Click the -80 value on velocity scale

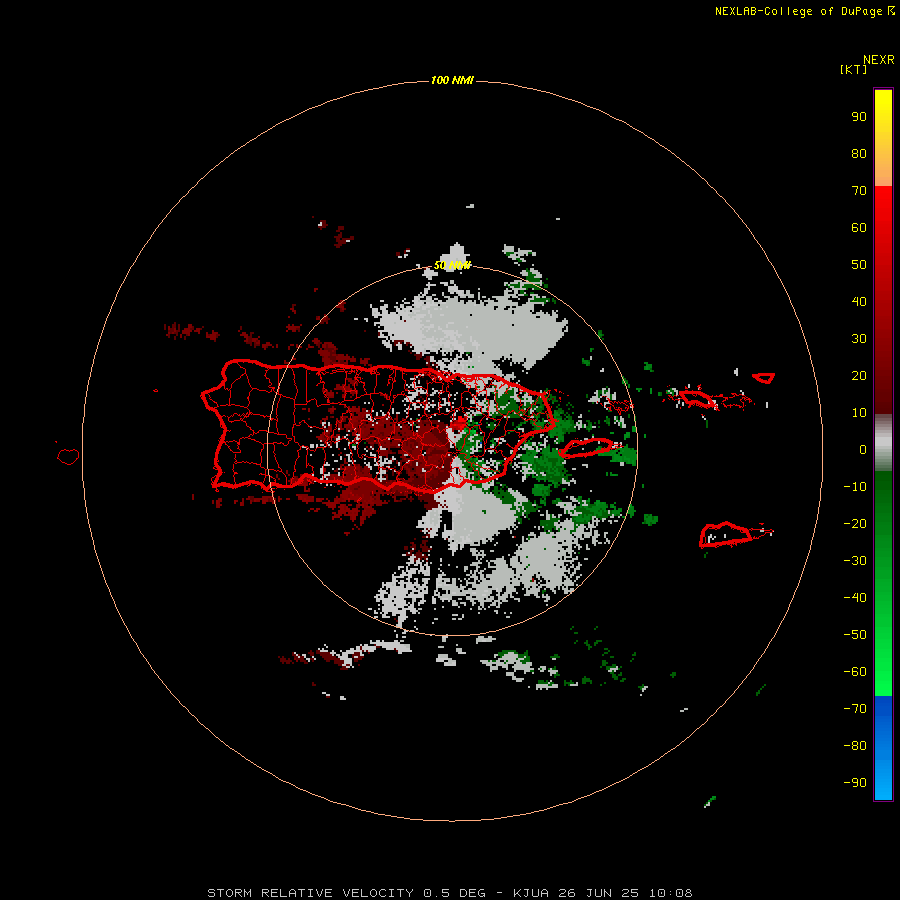[x=855, y=746]
